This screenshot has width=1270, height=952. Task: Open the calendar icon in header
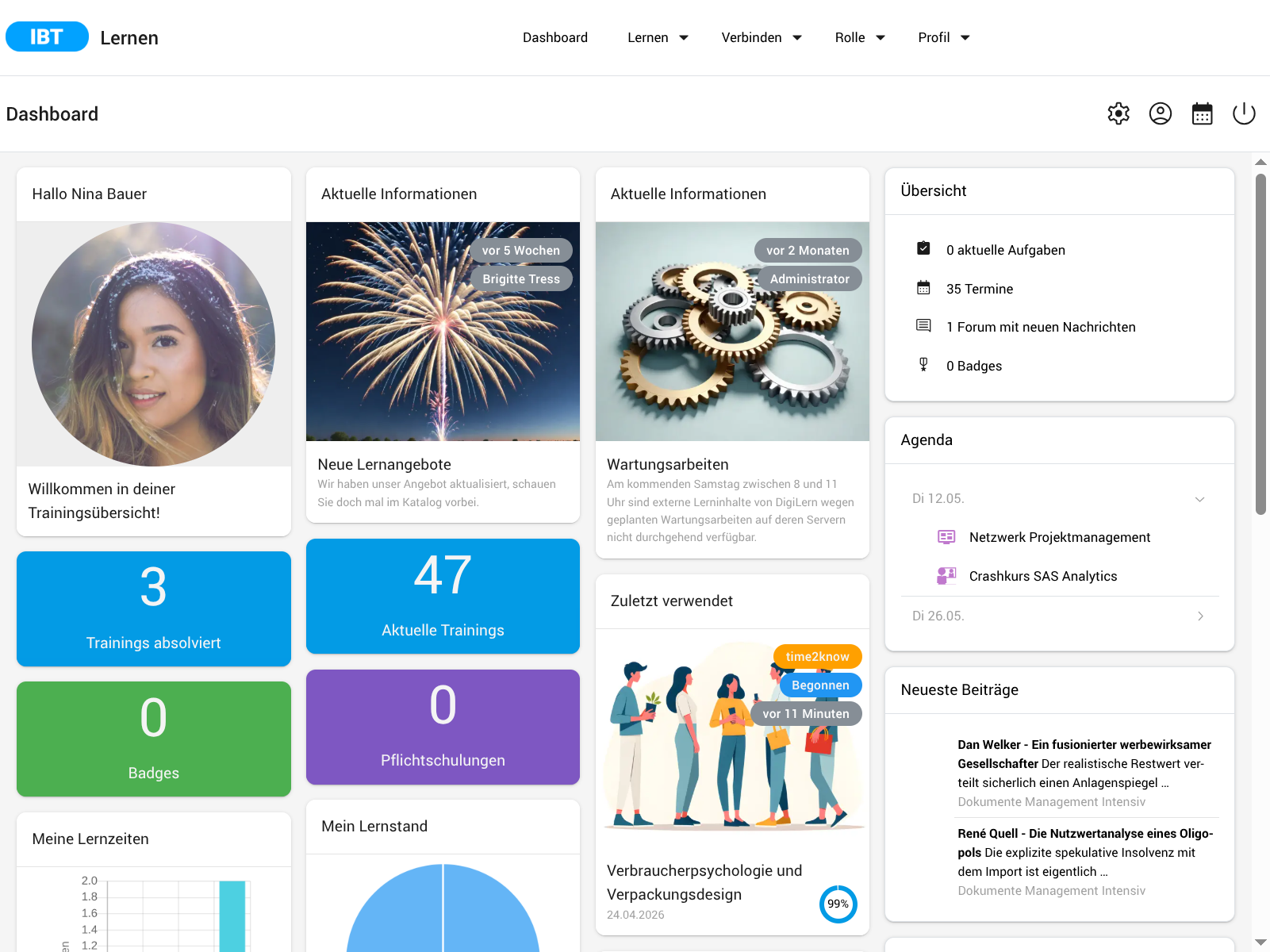point(1203,113)
